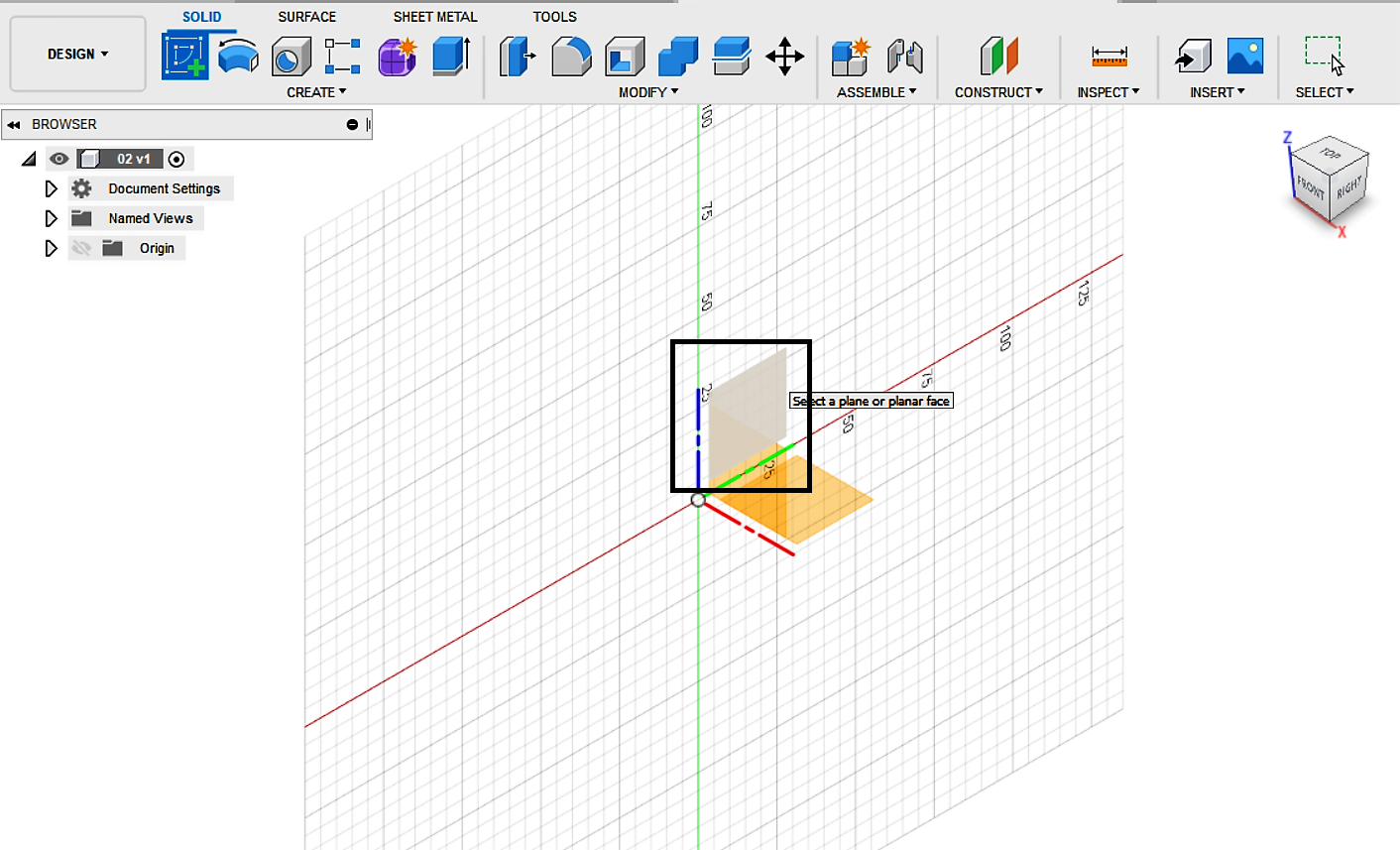
Task: Click the Offset Face tool icon
Action: 732,57
